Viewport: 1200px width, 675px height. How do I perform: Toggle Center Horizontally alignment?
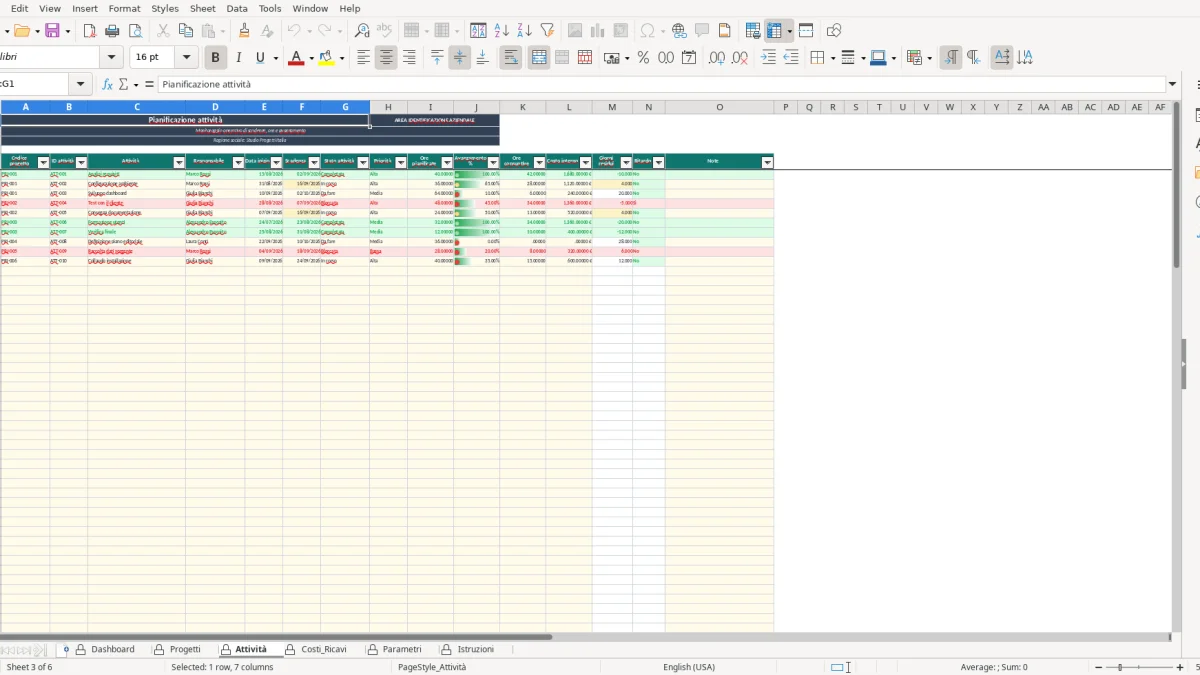386,58
